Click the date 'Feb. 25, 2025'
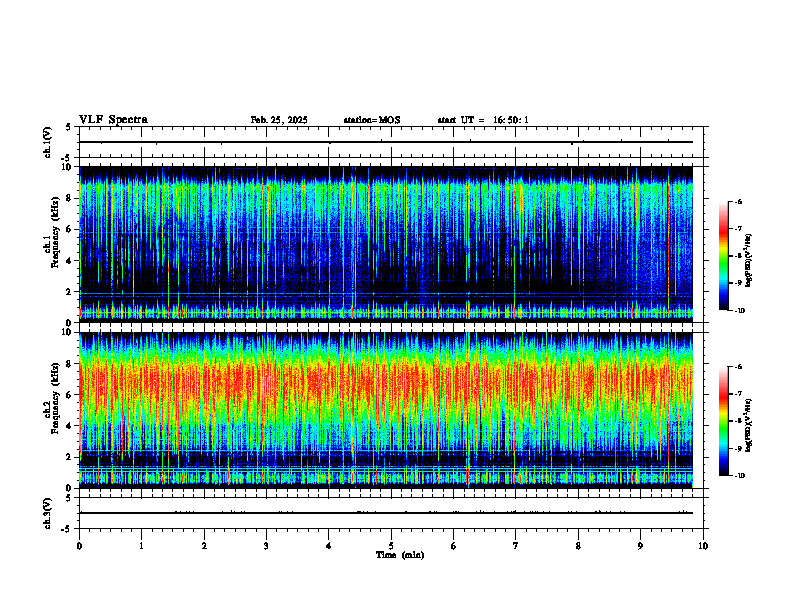Screen dimensions: 792x612 pyautogui.click(x=279, y=120)
